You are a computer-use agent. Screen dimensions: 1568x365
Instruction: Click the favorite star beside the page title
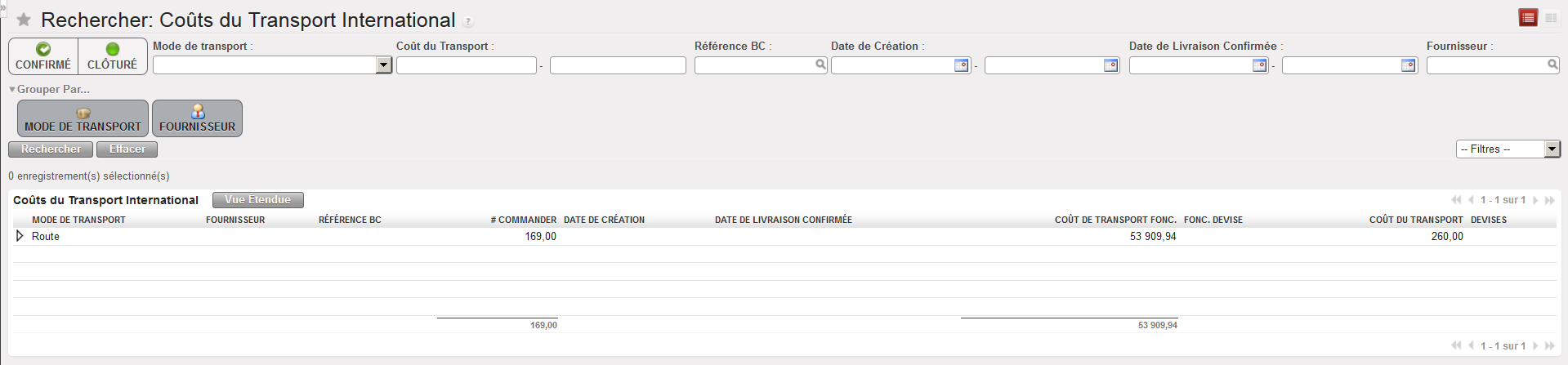click(x=24, y=20)
